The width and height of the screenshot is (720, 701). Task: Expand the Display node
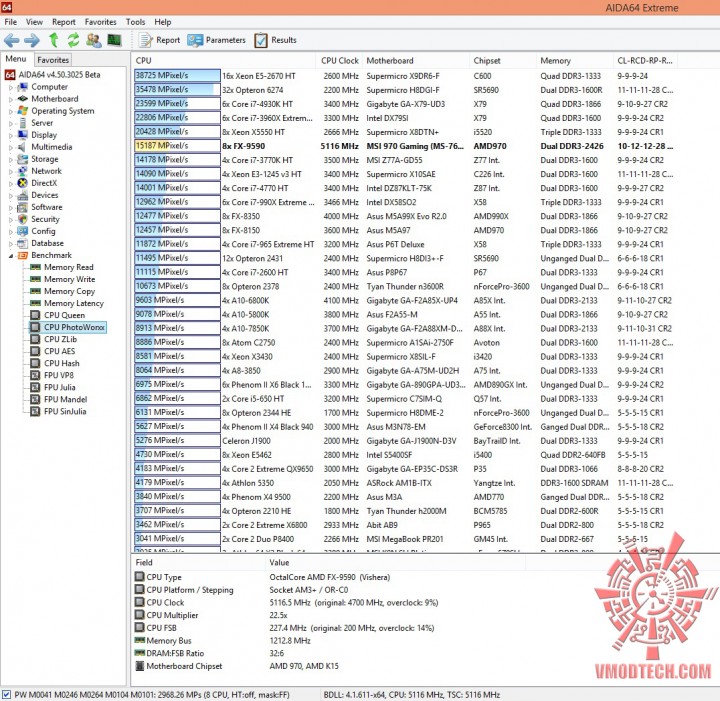(x=11, y=135)
